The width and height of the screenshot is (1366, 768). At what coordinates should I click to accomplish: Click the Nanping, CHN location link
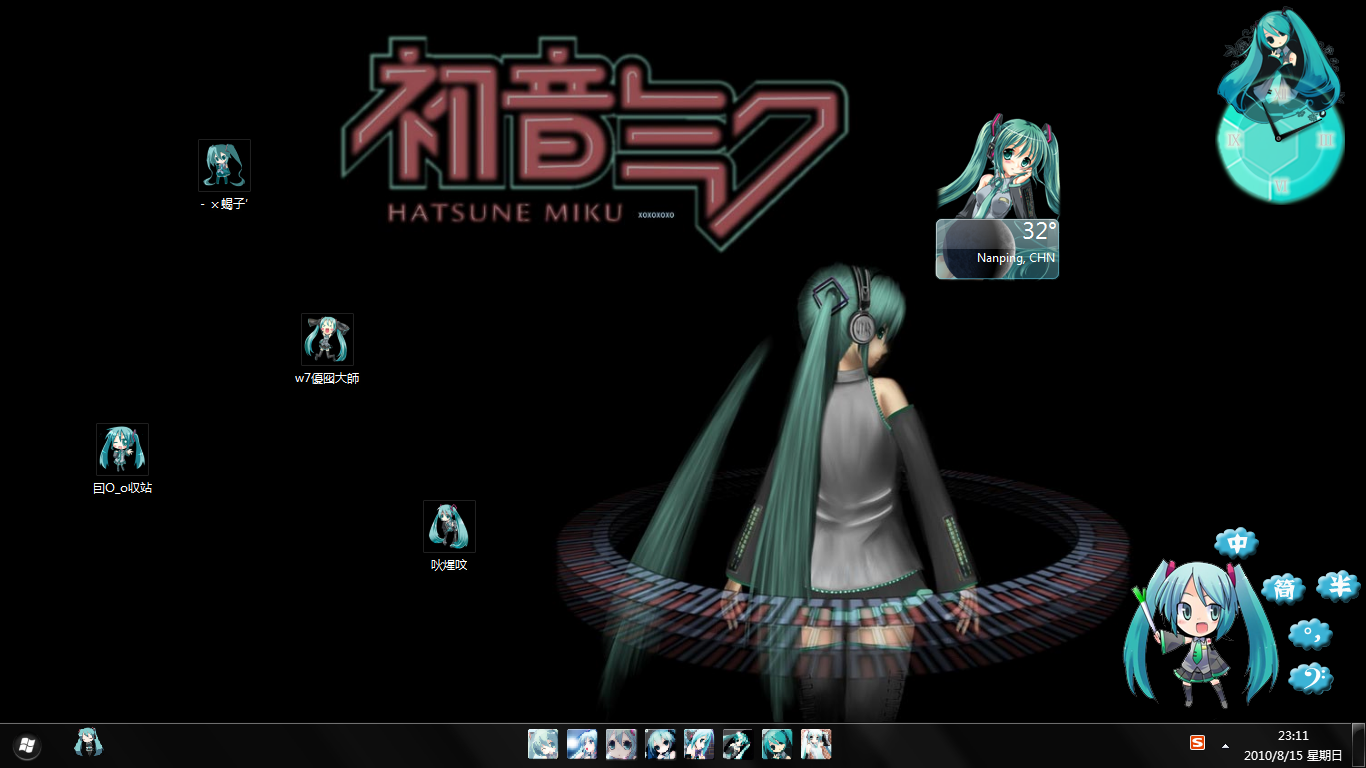click(x=1016, y=258)
